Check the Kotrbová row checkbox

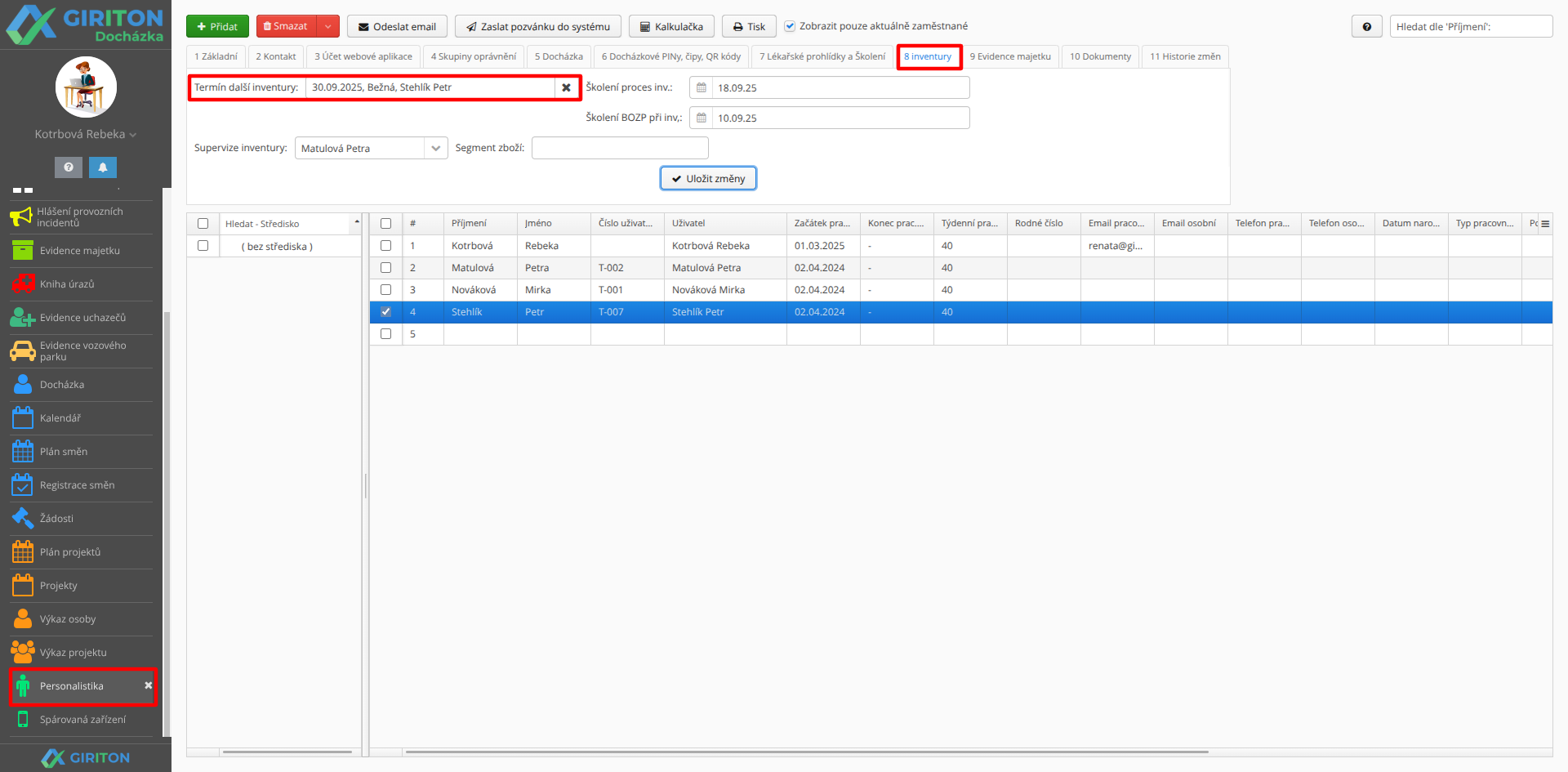386,246
